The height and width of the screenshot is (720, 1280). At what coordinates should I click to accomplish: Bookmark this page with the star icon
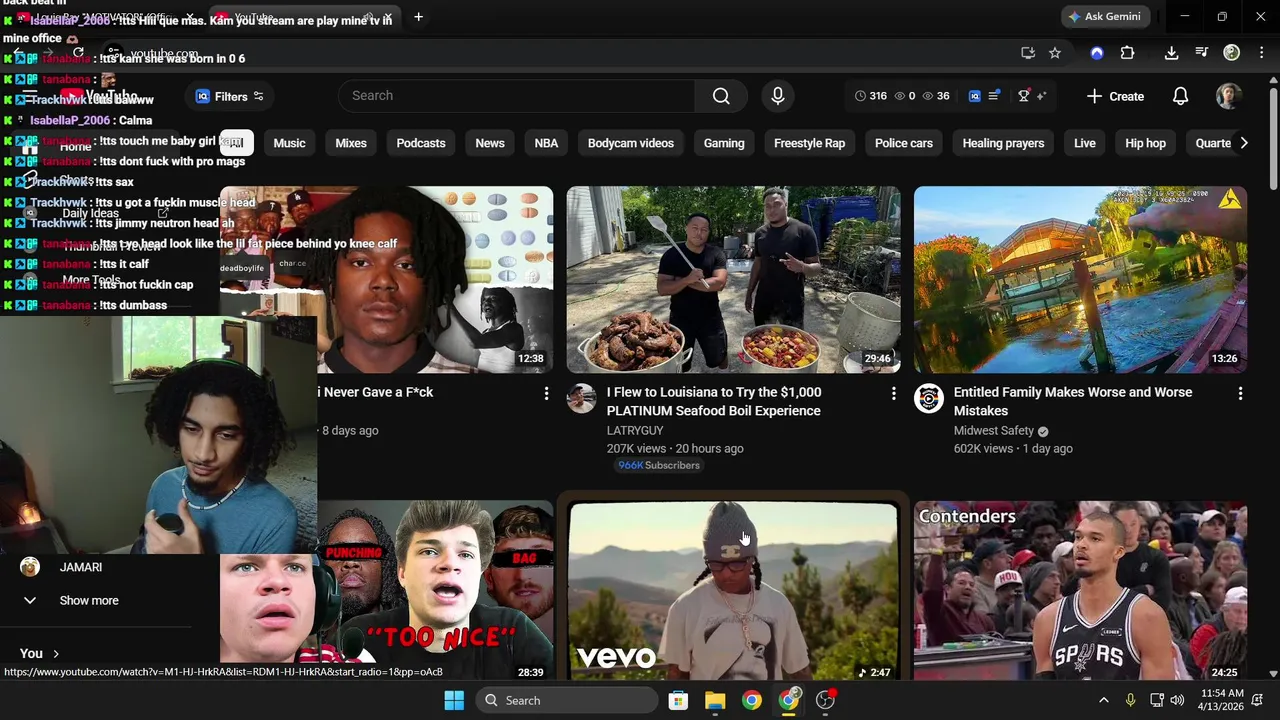tap(1054, 53)
